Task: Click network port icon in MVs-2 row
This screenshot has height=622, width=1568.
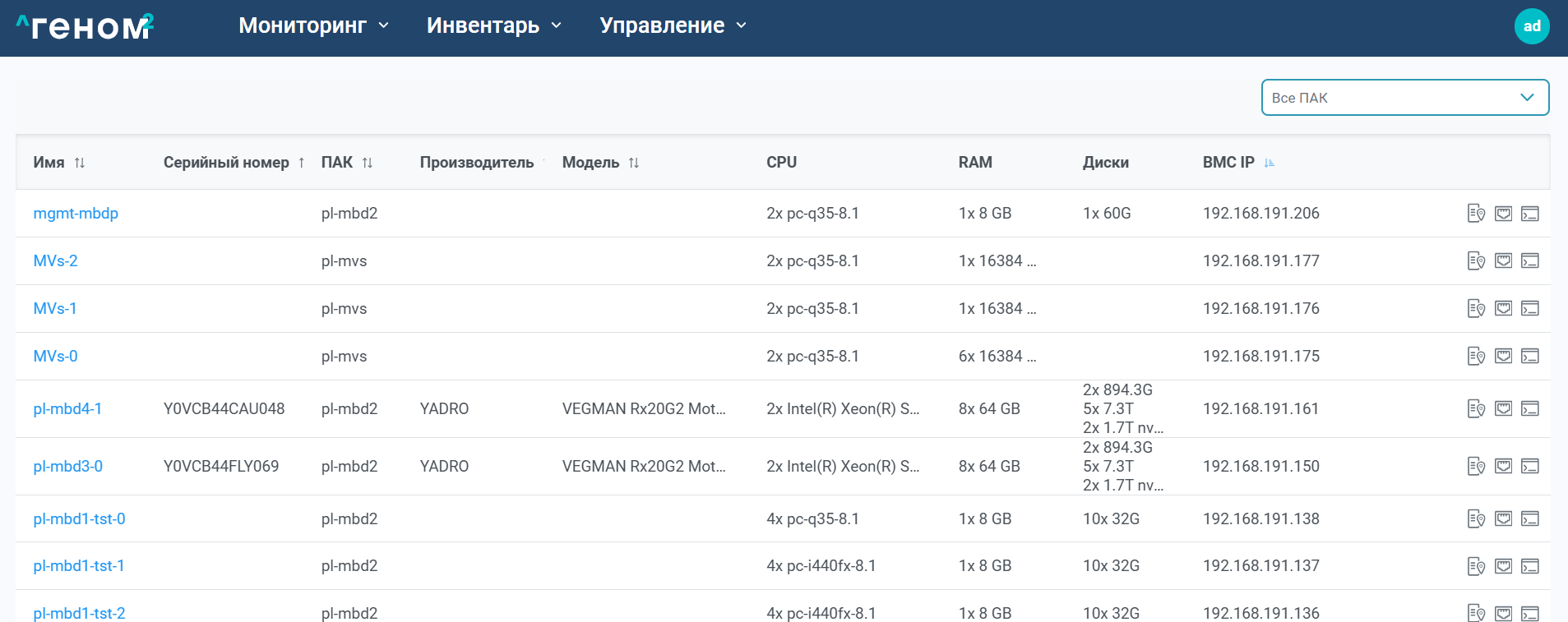Action: click(1503, 261)
